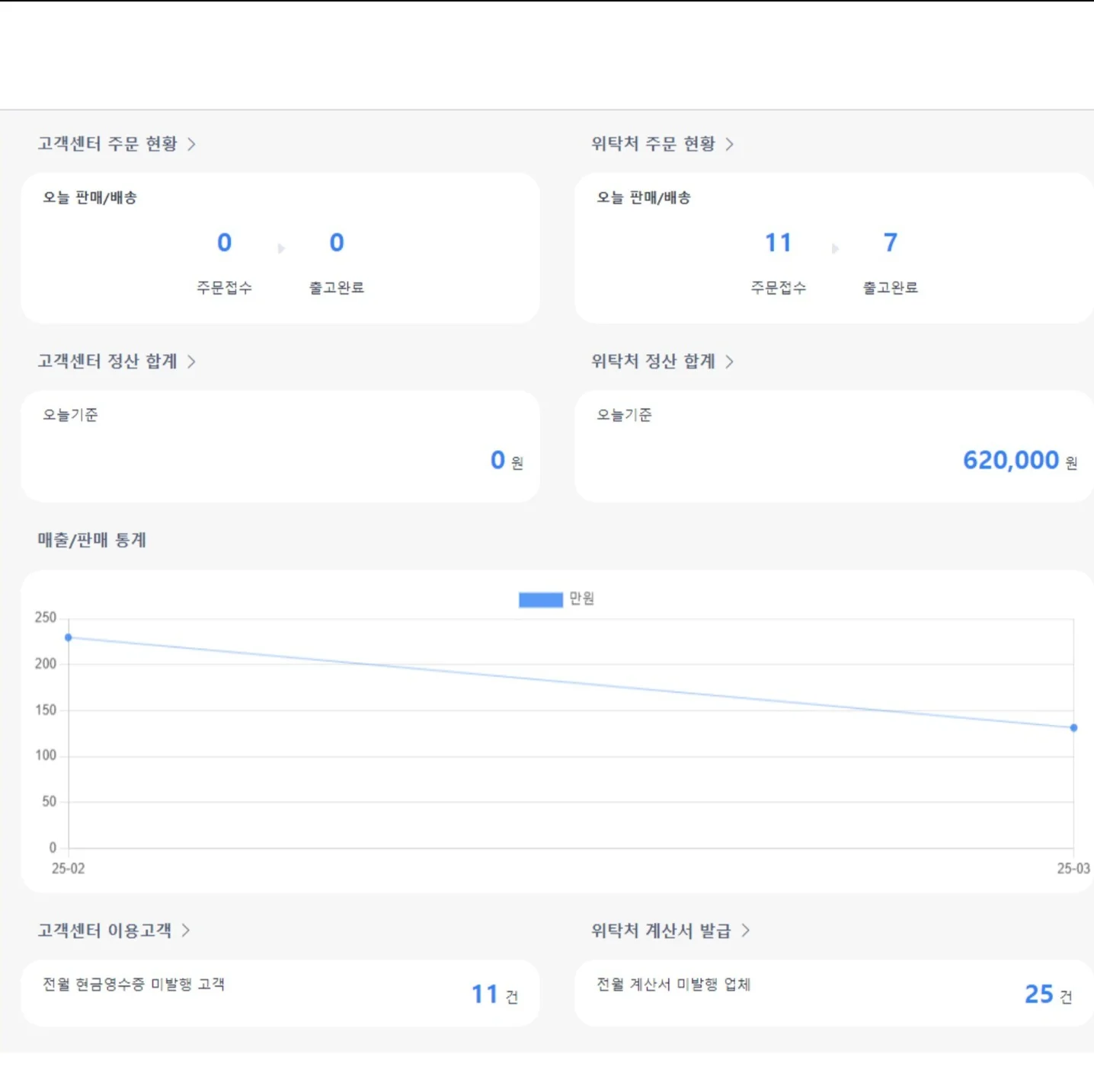This screenshot has width=1094, height=1092.
Task: Click the 매출/판매 통계 heading
Action: tap(91, 540)
